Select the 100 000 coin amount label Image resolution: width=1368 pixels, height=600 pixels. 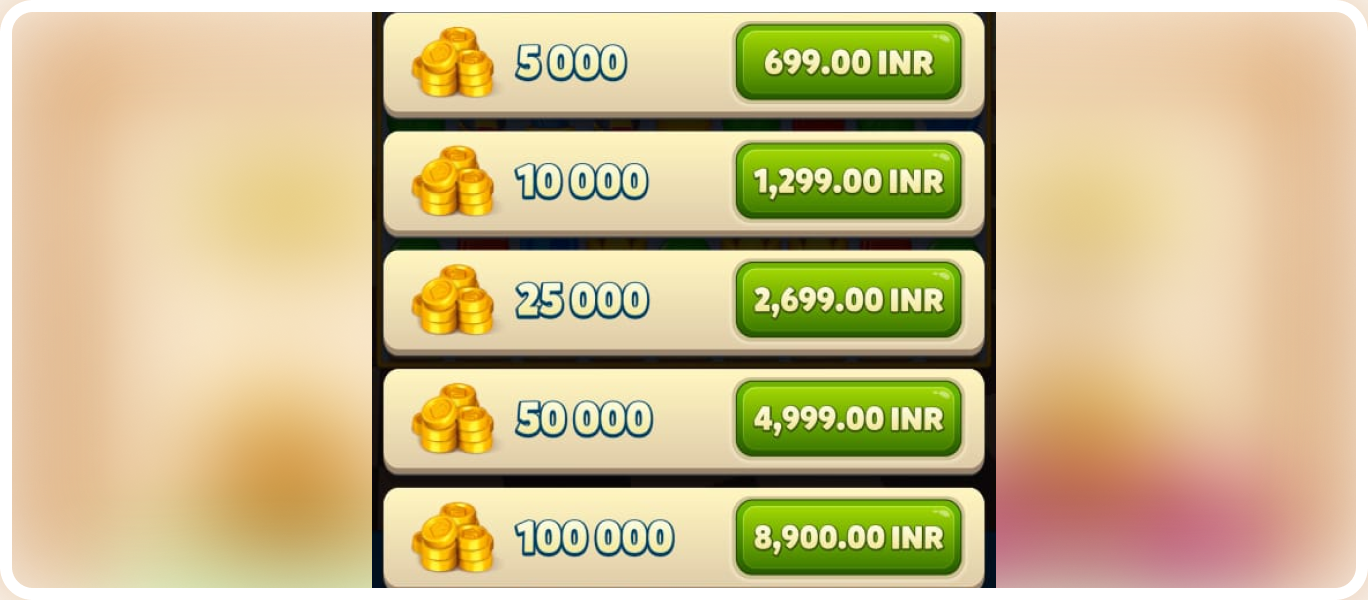coord(595,538)
